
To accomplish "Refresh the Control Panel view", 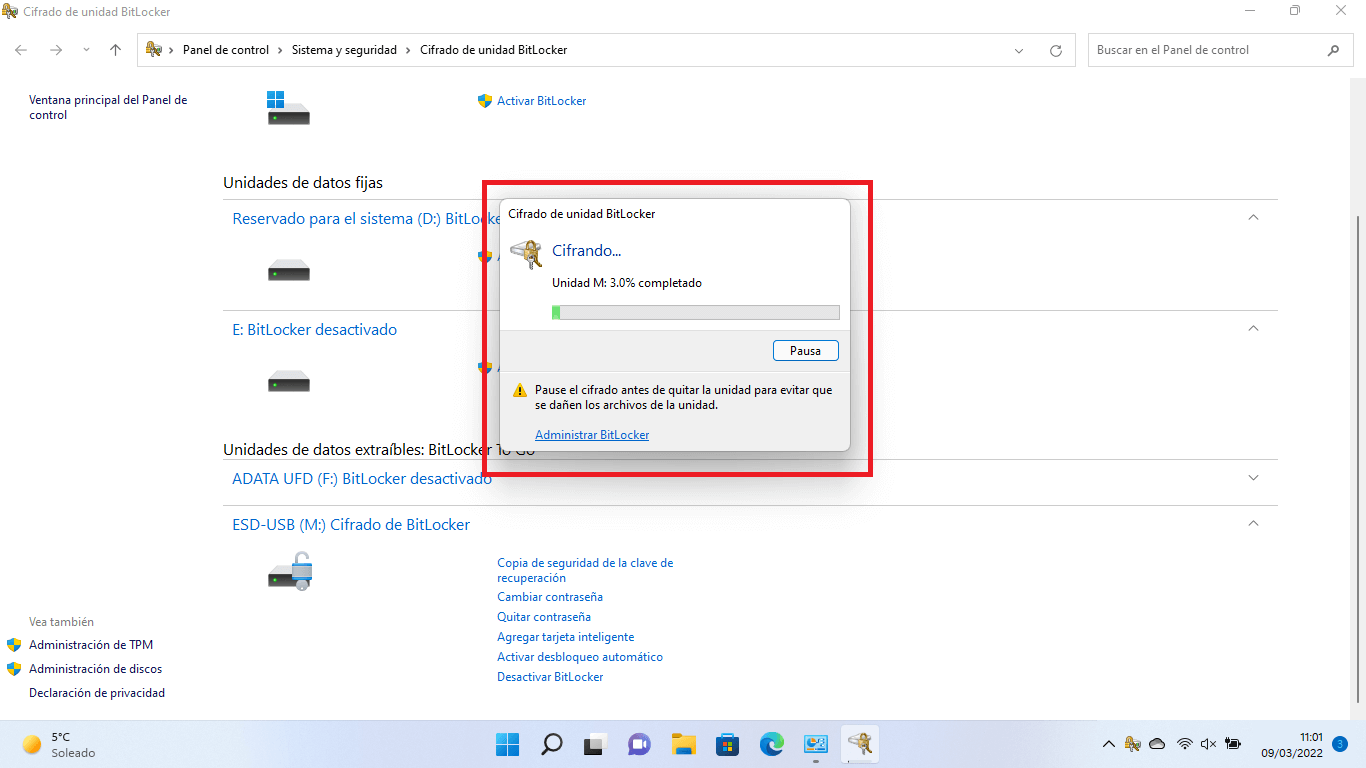I will click(1055, 50).
